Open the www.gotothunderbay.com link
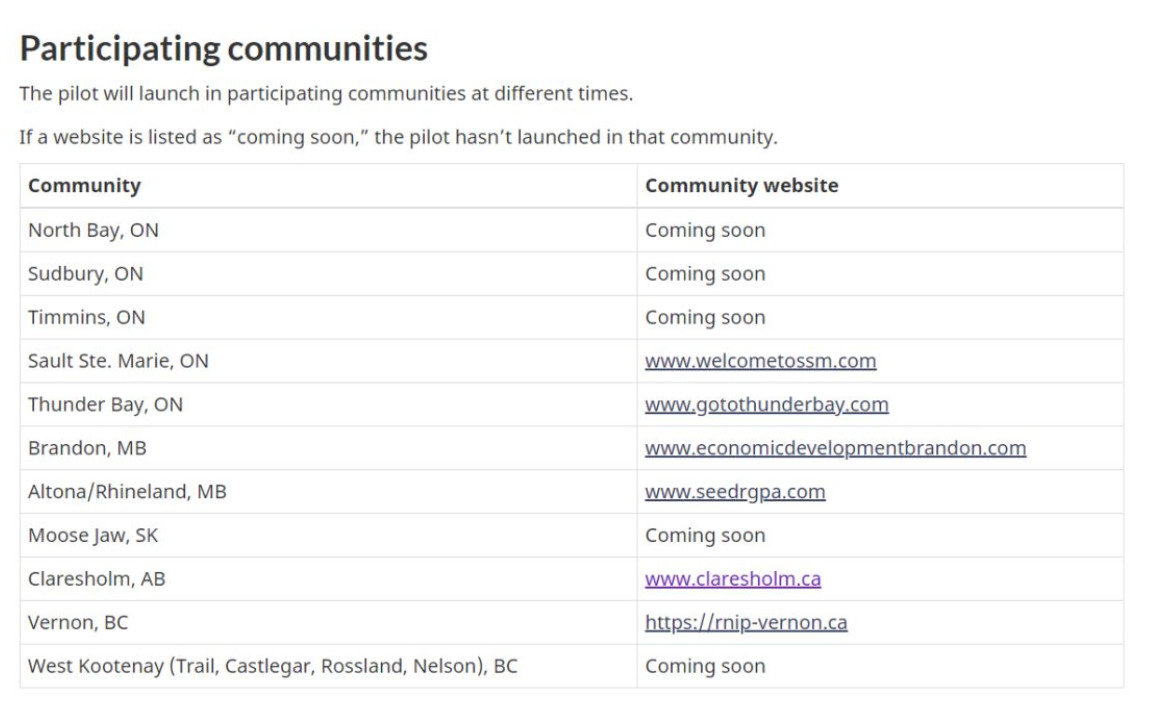Viewport: 1156px width, 722px height. 766,405
